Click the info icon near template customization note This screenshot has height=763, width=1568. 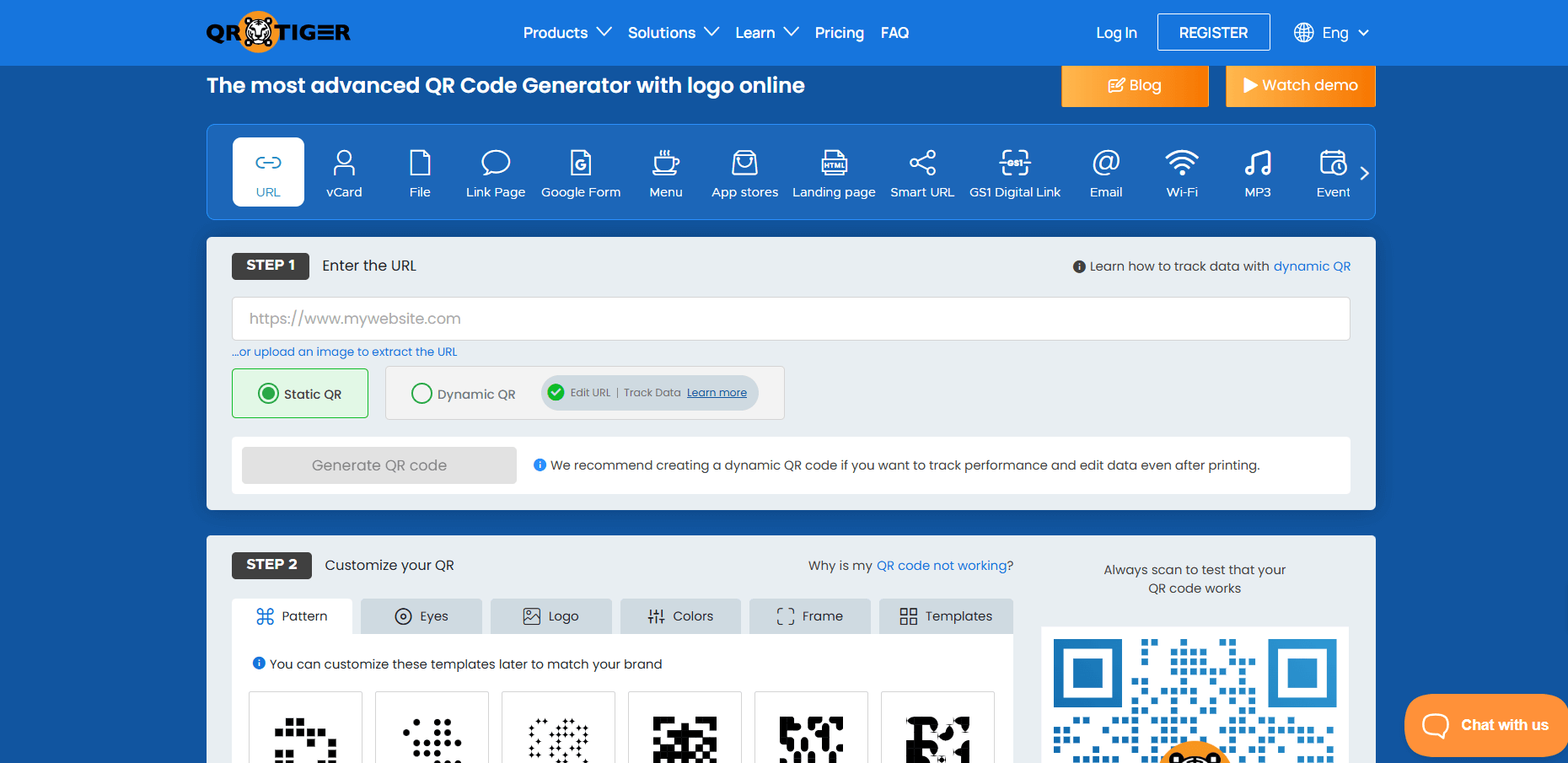(x=259, y=664)
